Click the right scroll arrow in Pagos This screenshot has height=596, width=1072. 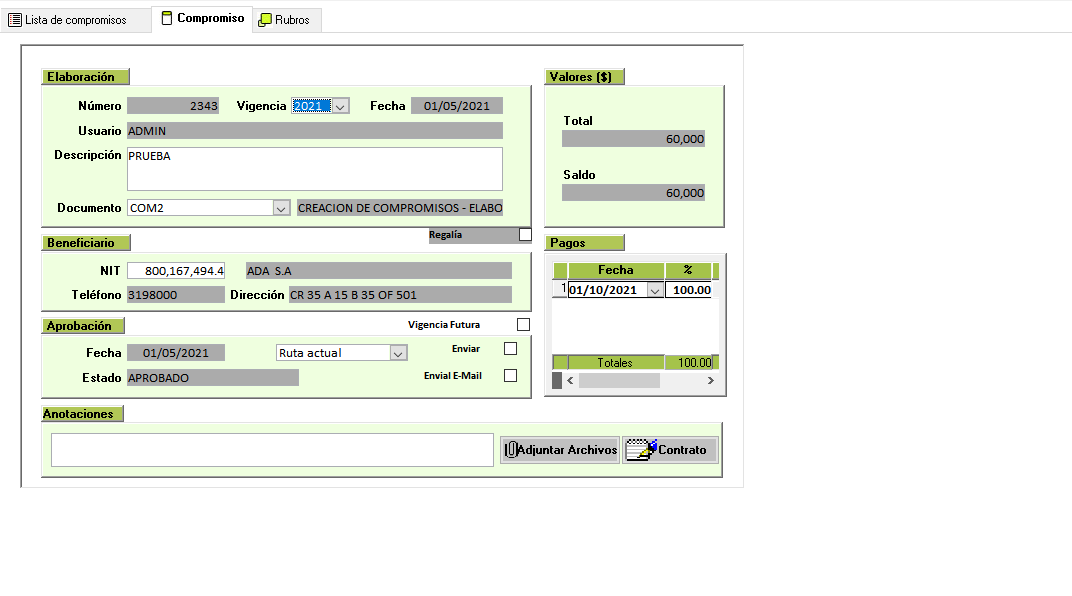tap(710, 381)
